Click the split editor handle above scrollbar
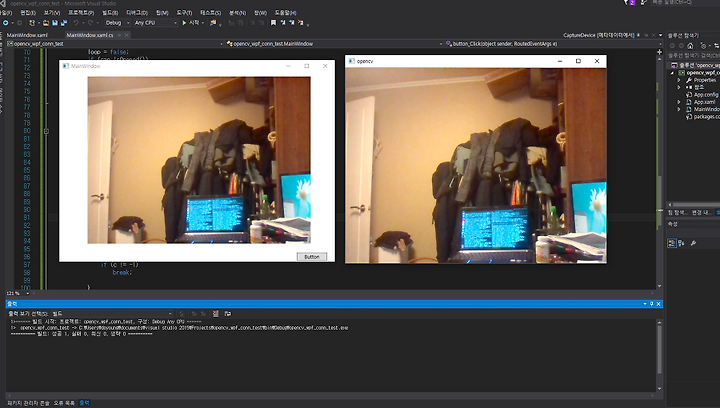720x408 pixels. (659, 52)
